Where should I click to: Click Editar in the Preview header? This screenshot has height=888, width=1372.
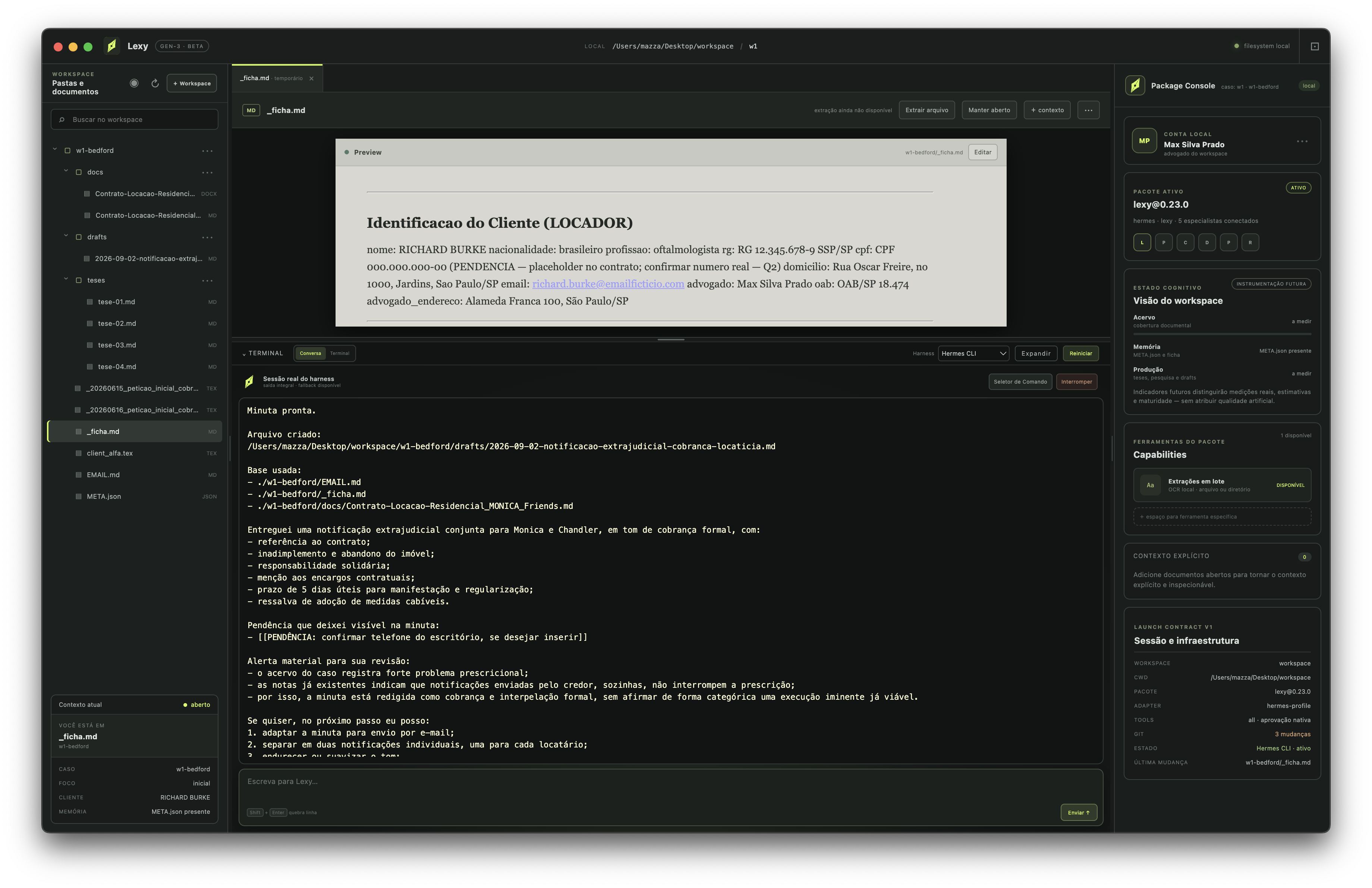983,152
